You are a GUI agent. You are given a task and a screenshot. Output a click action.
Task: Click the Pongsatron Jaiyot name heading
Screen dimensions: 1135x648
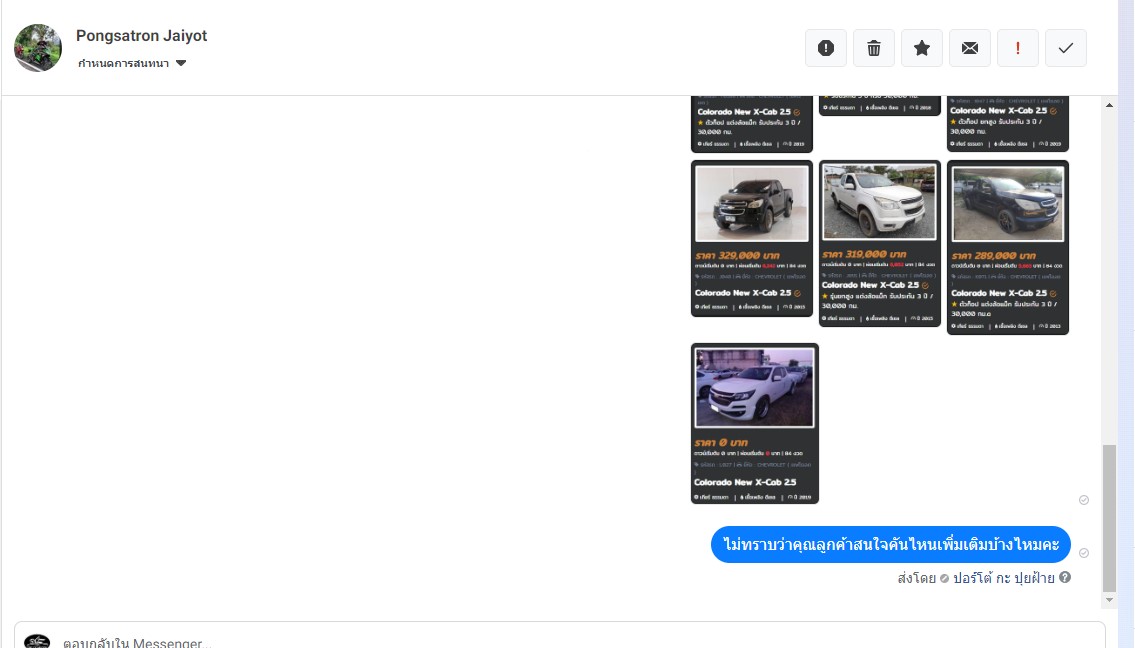click(142, 36)
